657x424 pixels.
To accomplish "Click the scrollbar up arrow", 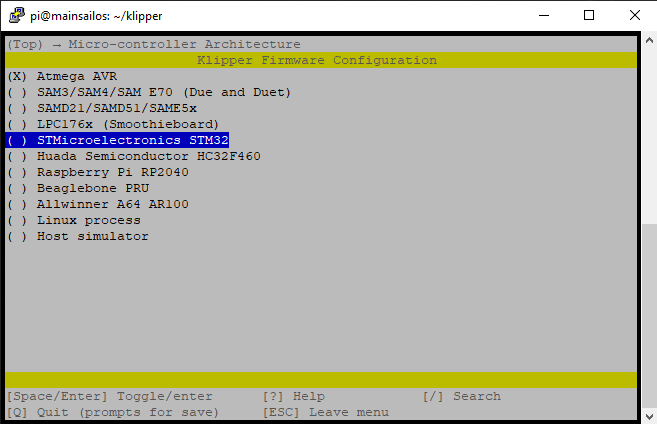I will coord(649,40).
